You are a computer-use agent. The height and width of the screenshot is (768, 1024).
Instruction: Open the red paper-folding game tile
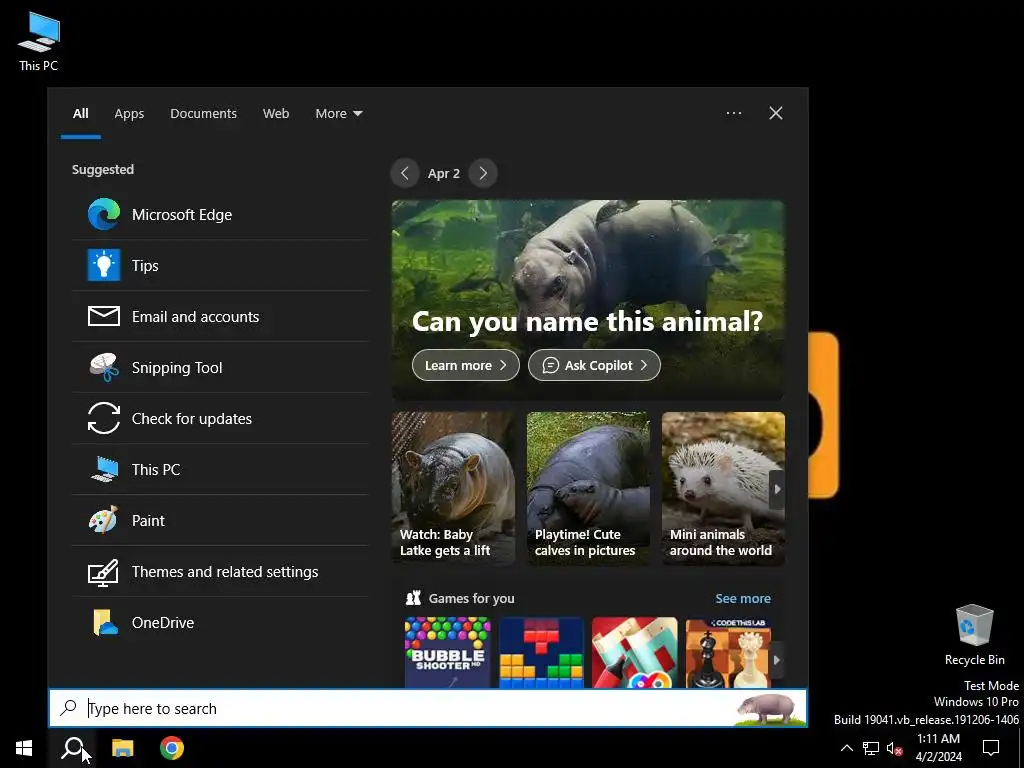tap(635, 652)
